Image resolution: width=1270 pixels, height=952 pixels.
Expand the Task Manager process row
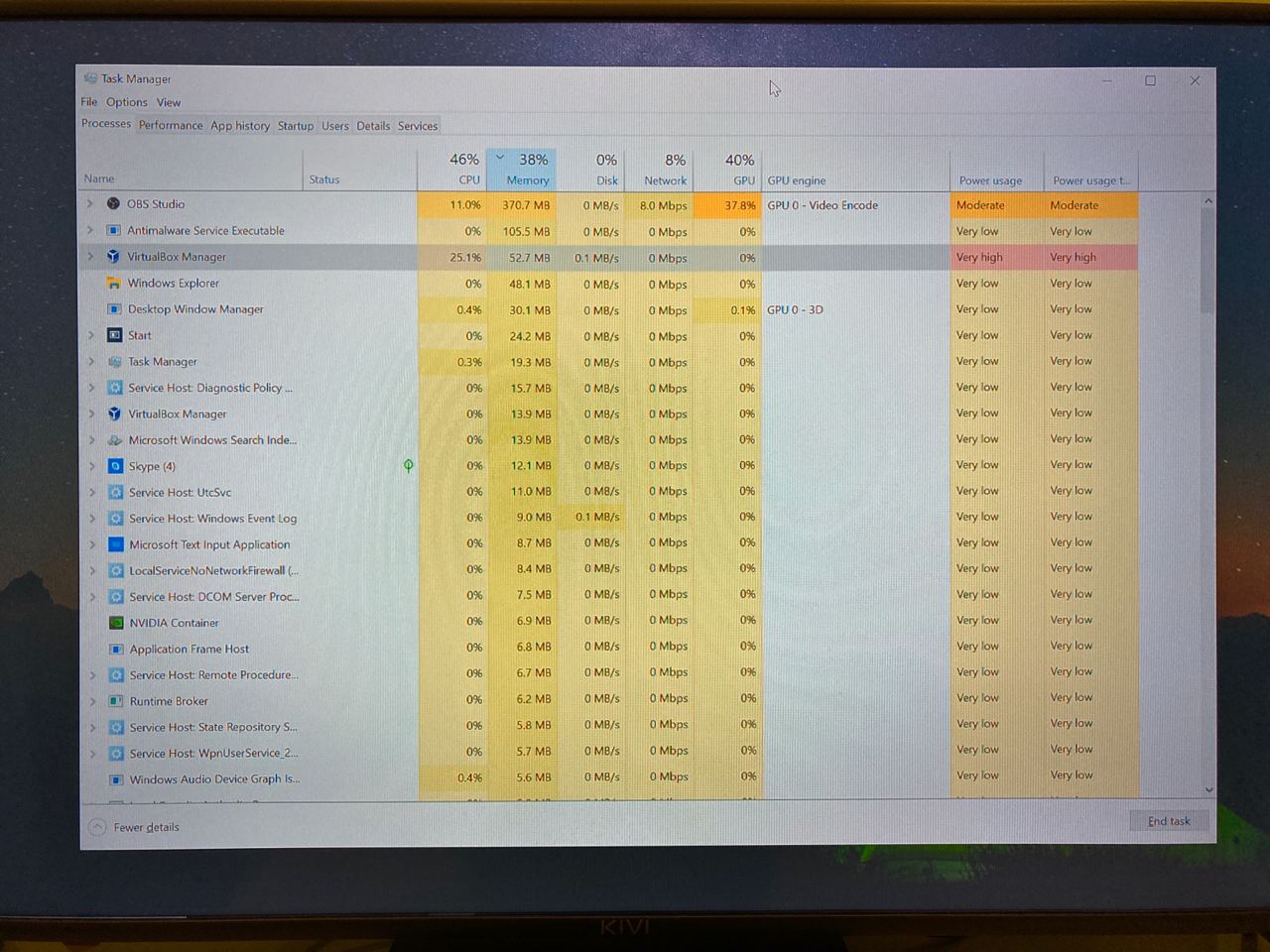[x=91, y=361]
